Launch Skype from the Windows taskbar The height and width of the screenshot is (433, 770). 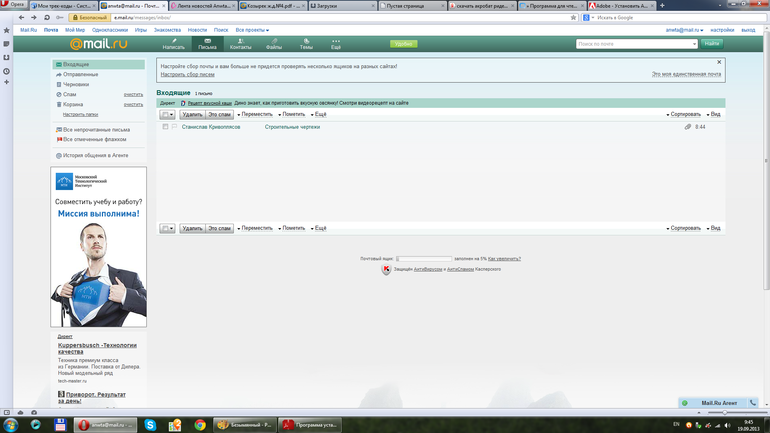[x=150, y=425]
